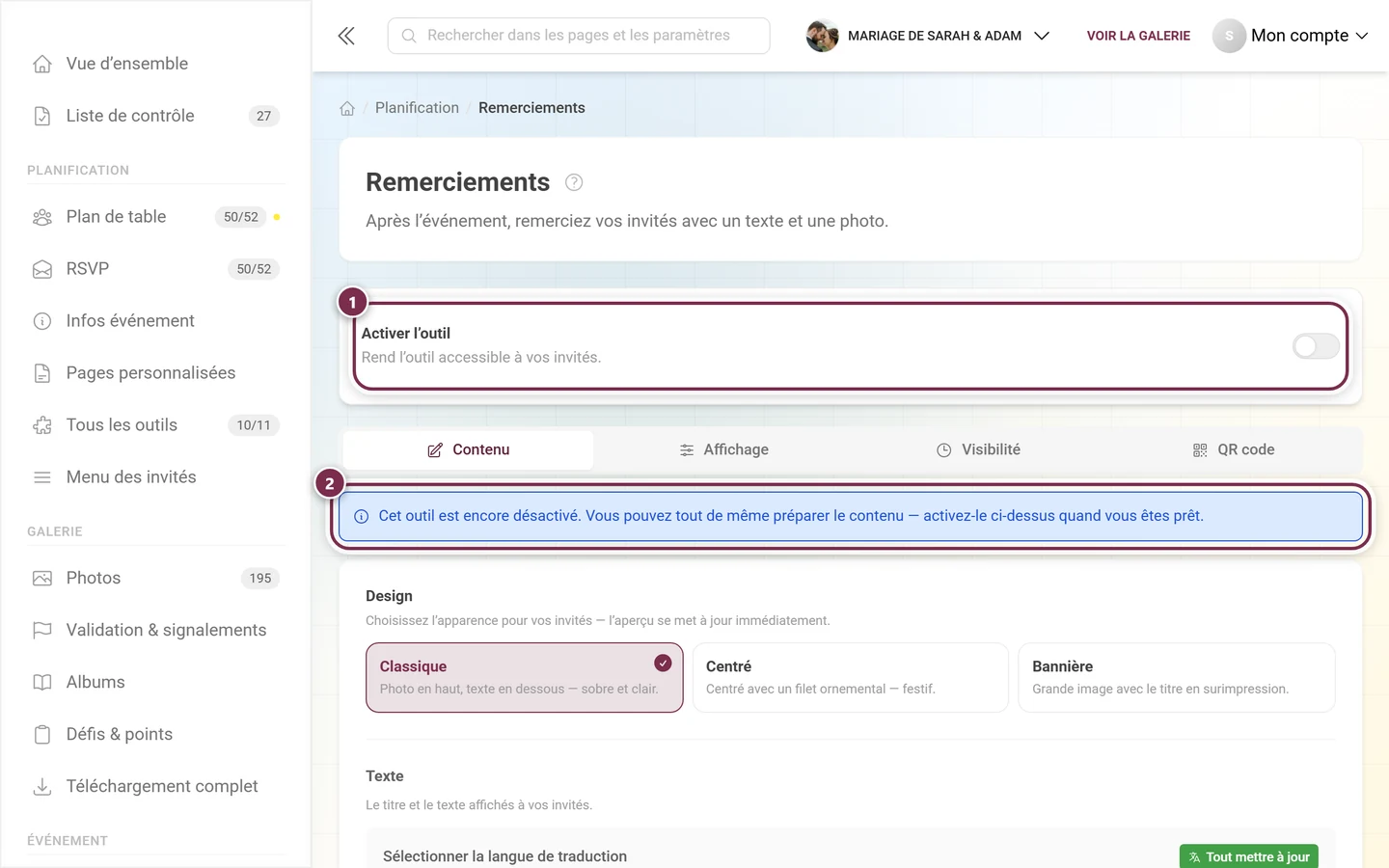Open the RSVP sidebar item
The width and height of the screenshot is (1389, 868).
click(156, 269)
